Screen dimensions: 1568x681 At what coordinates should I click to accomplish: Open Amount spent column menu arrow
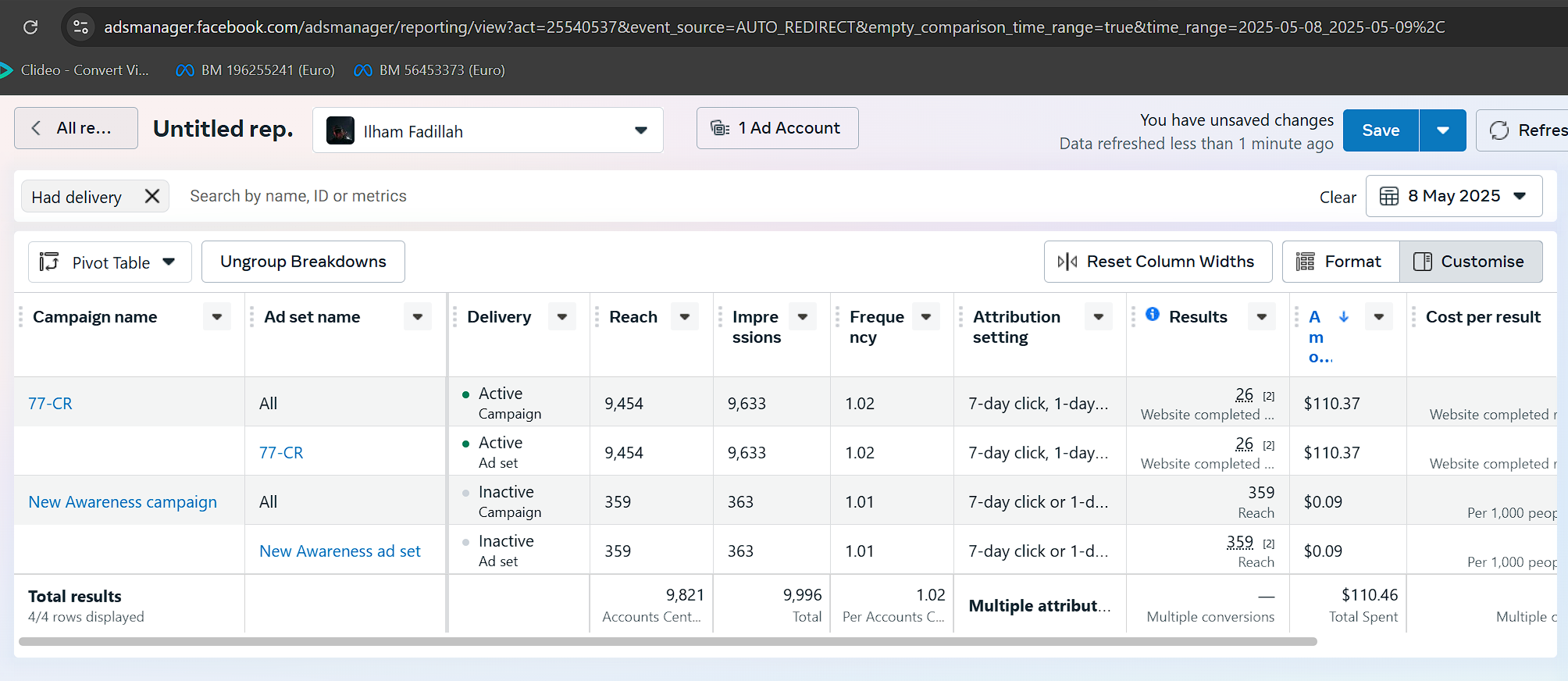[1379, 316]
